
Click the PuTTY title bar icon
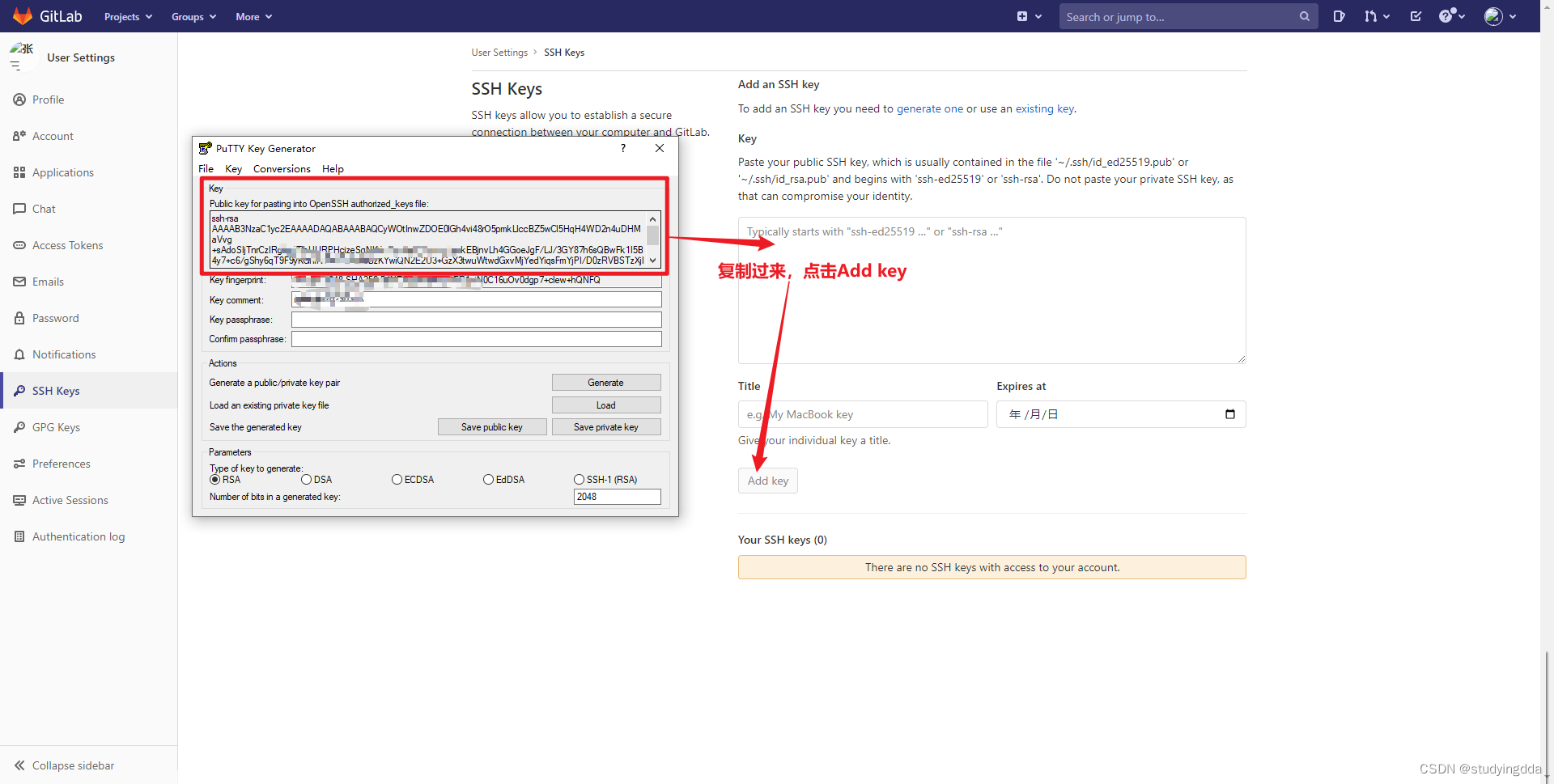[206, 148]
